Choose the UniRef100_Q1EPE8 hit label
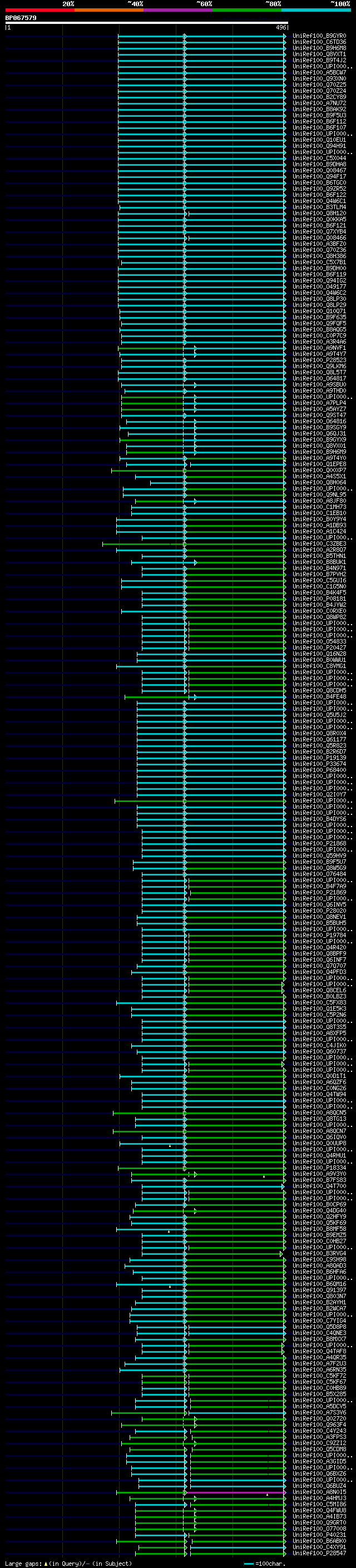 point(319,464)
